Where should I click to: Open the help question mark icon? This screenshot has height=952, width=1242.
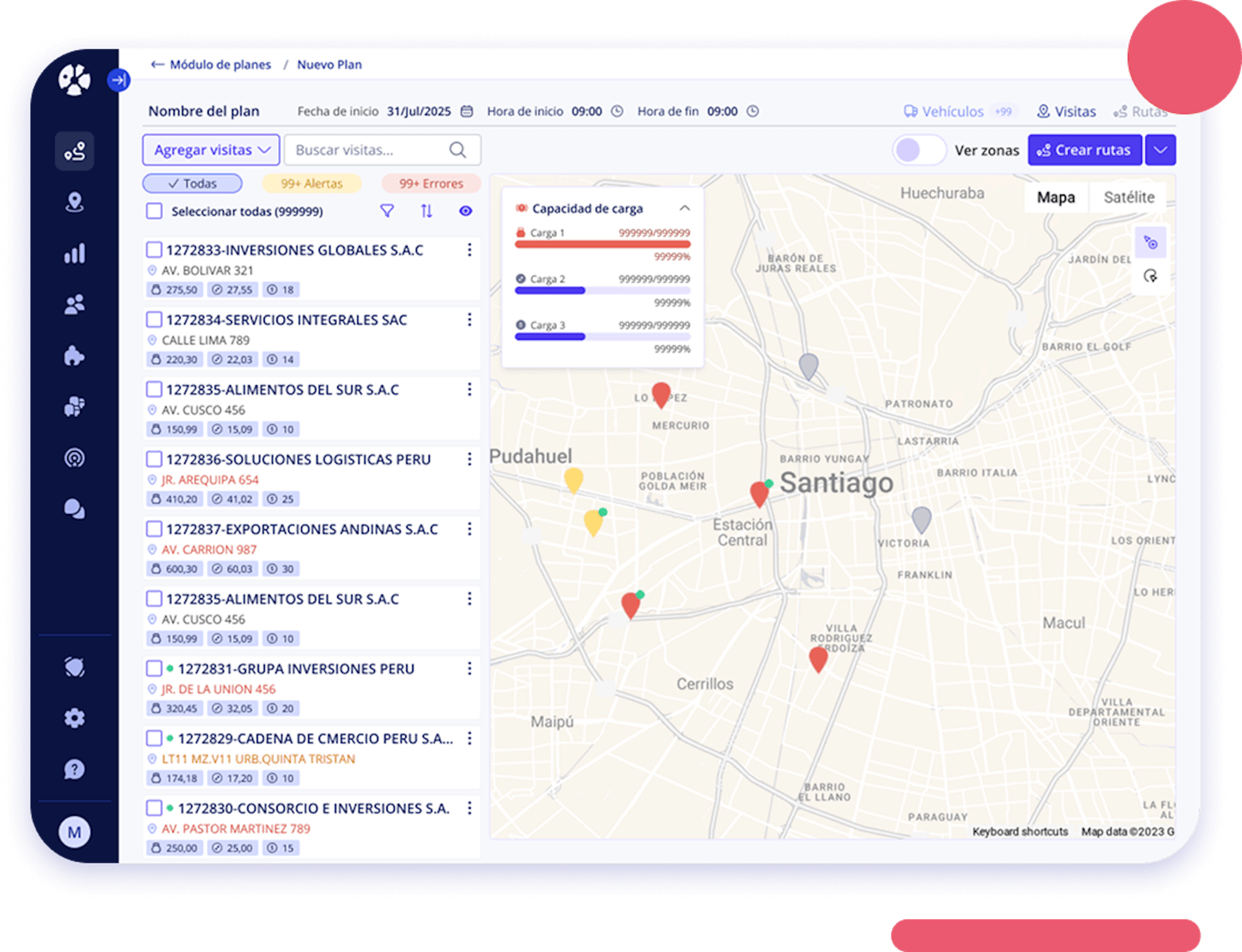tap(74, 770)
